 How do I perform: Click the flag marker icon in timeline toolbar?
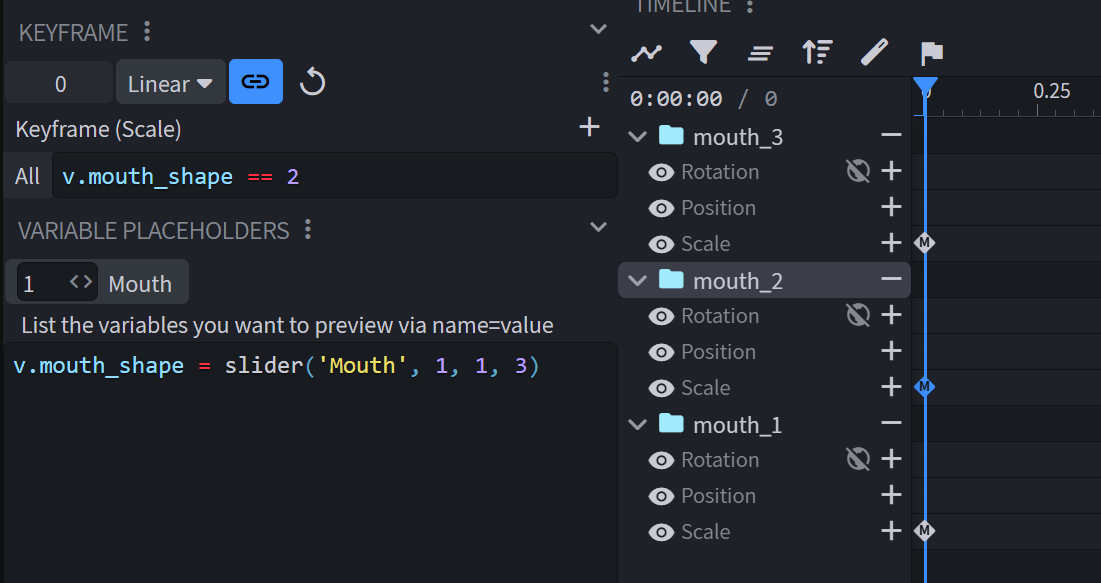pos(931,52)
